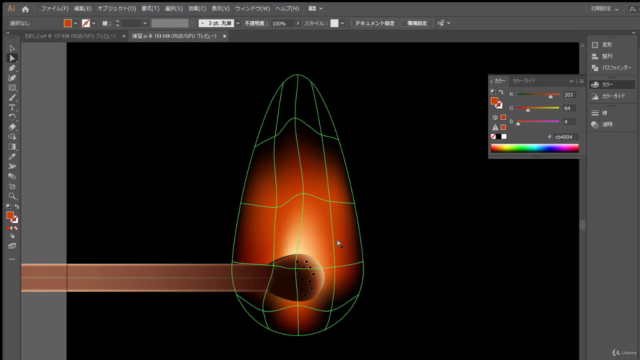Select the Direct Selection tool
Image resolution: width=640 pixels, height=360 pixels.
pyautogui.click(x=12, y=58)
